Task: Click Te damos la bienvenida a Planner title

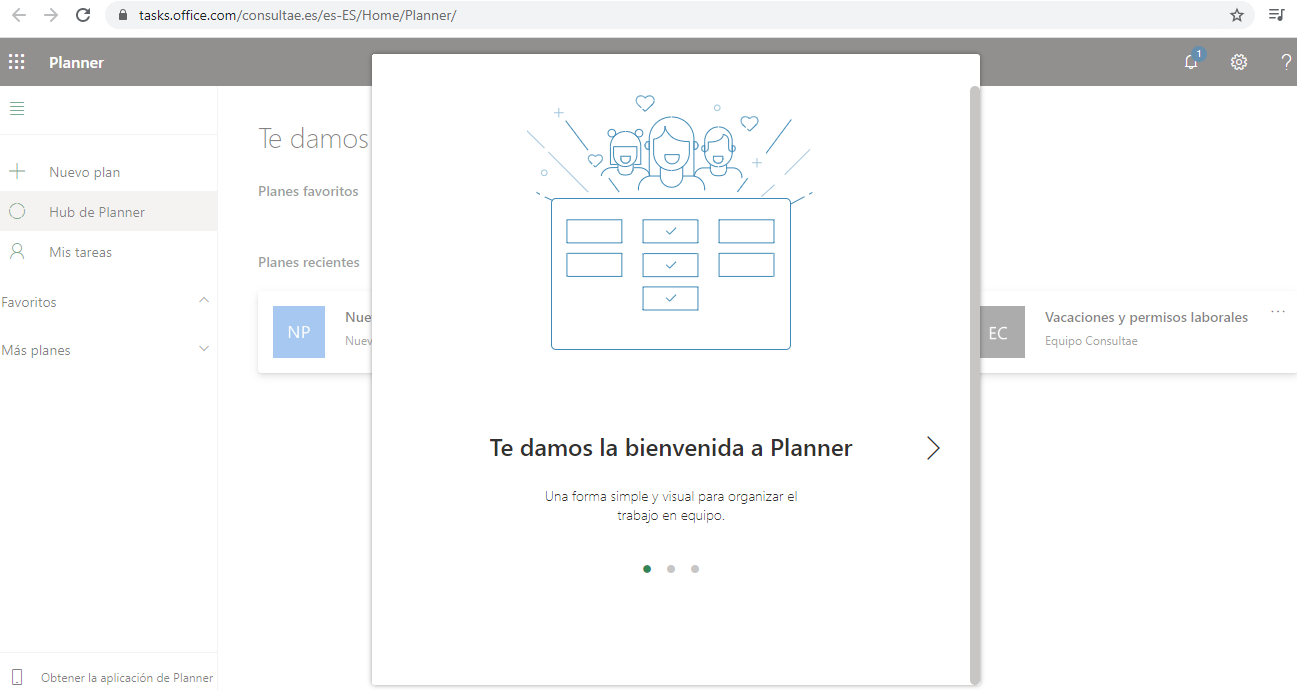Action: tap(671, 448)
